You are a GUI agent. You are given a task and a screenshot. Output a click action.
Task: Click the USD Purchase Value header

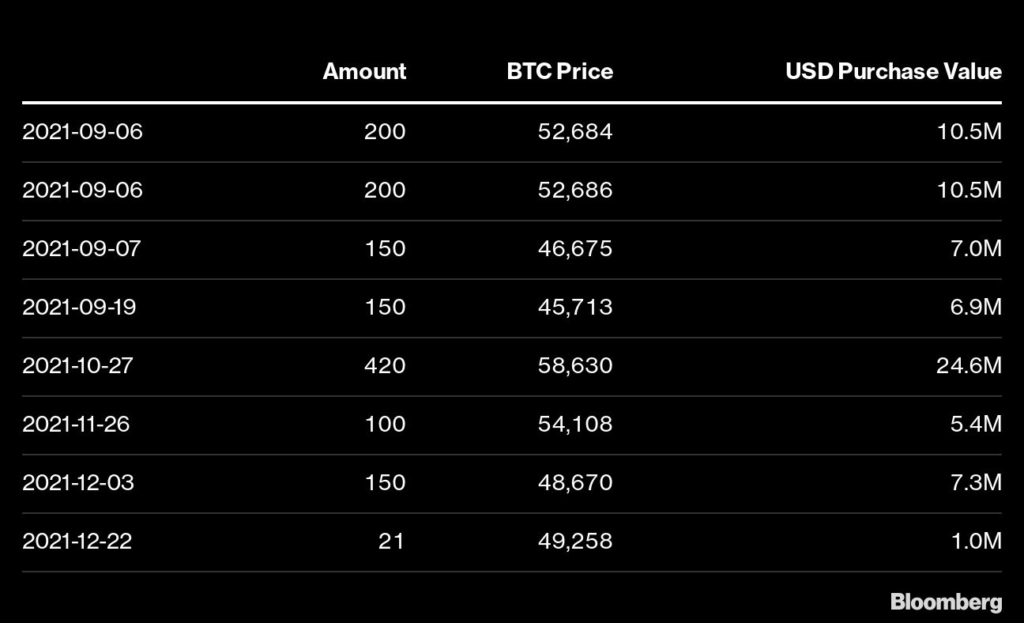point(893,71)
